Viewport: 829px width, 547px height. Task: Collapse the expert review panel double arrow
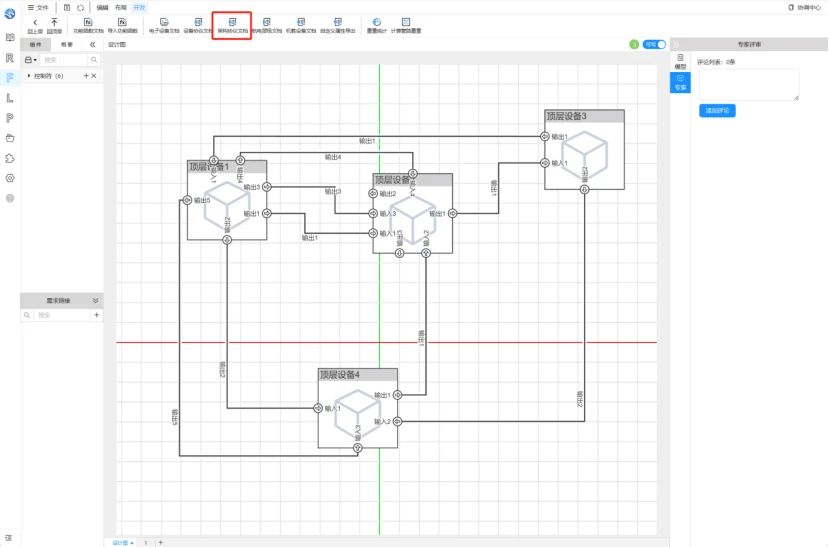676,44
